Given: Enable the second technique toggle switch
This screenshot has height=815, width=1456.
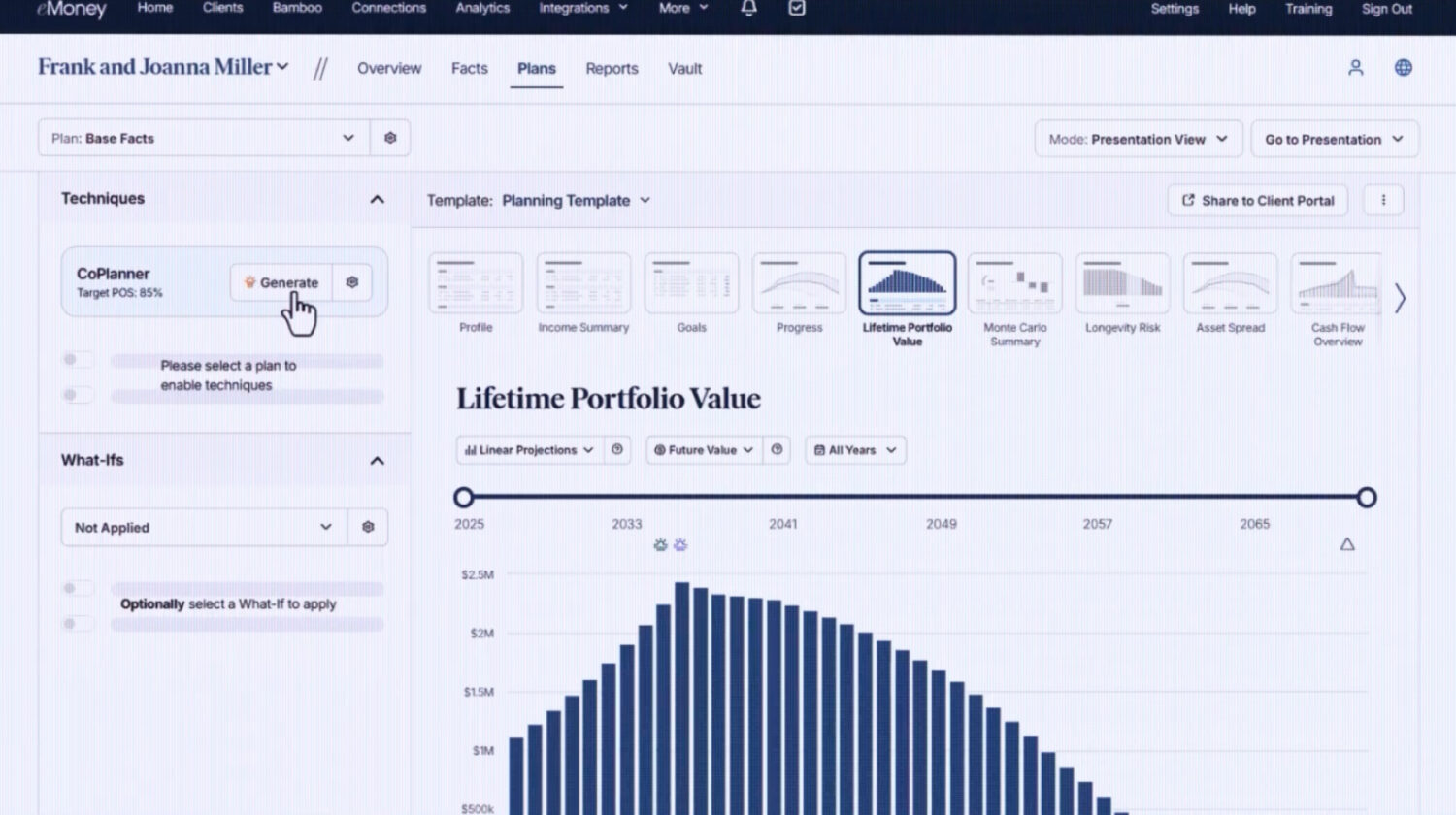Looking at the screenshot, I should coord(77,395).
